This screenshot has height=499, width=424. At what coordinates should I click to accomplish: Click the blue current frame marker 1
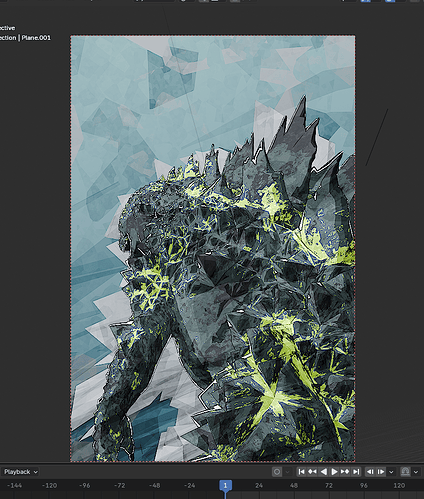[x=225, y=485]
